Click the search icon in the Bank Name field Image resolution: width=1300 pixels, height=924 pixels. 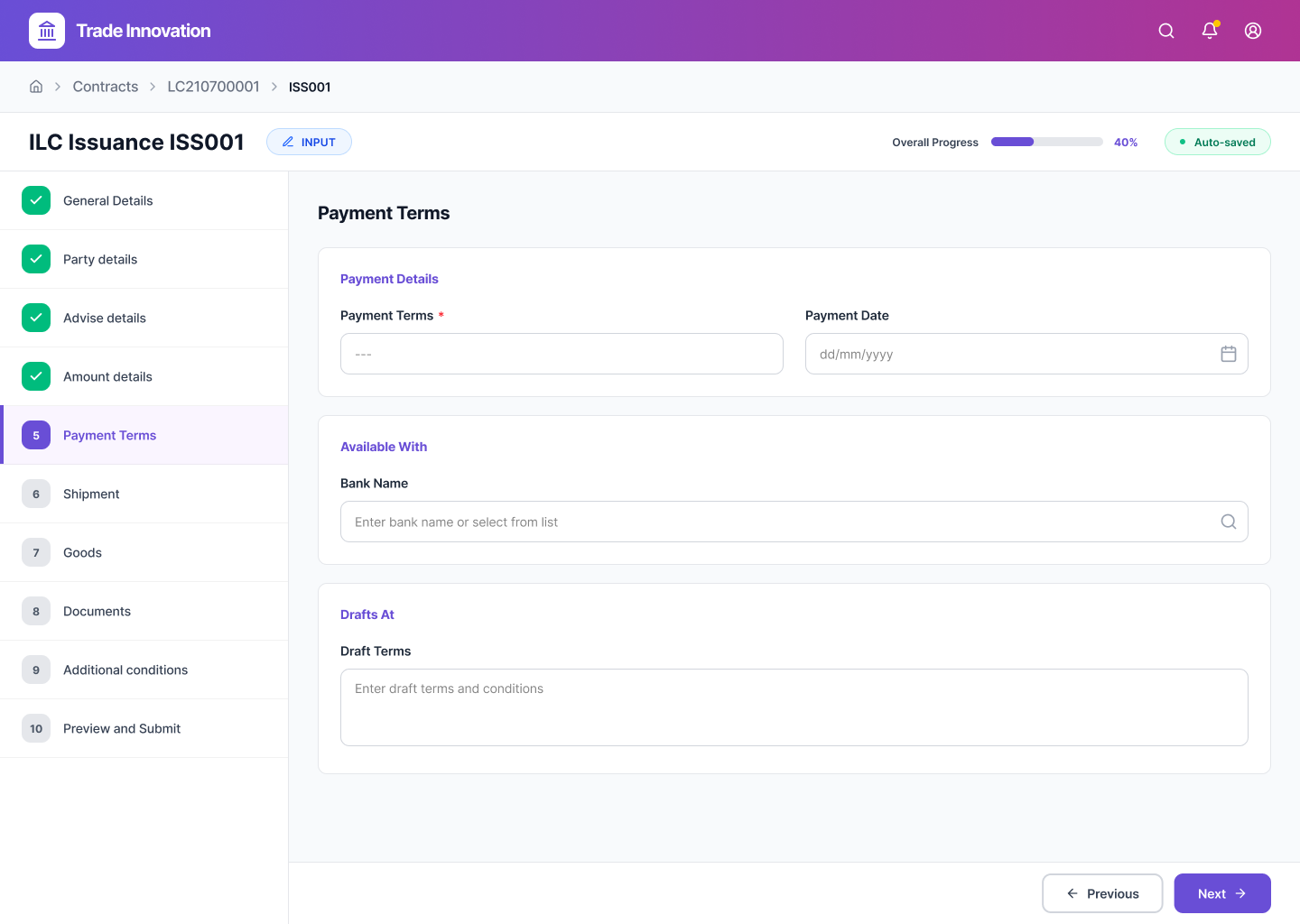point(1228,522)
